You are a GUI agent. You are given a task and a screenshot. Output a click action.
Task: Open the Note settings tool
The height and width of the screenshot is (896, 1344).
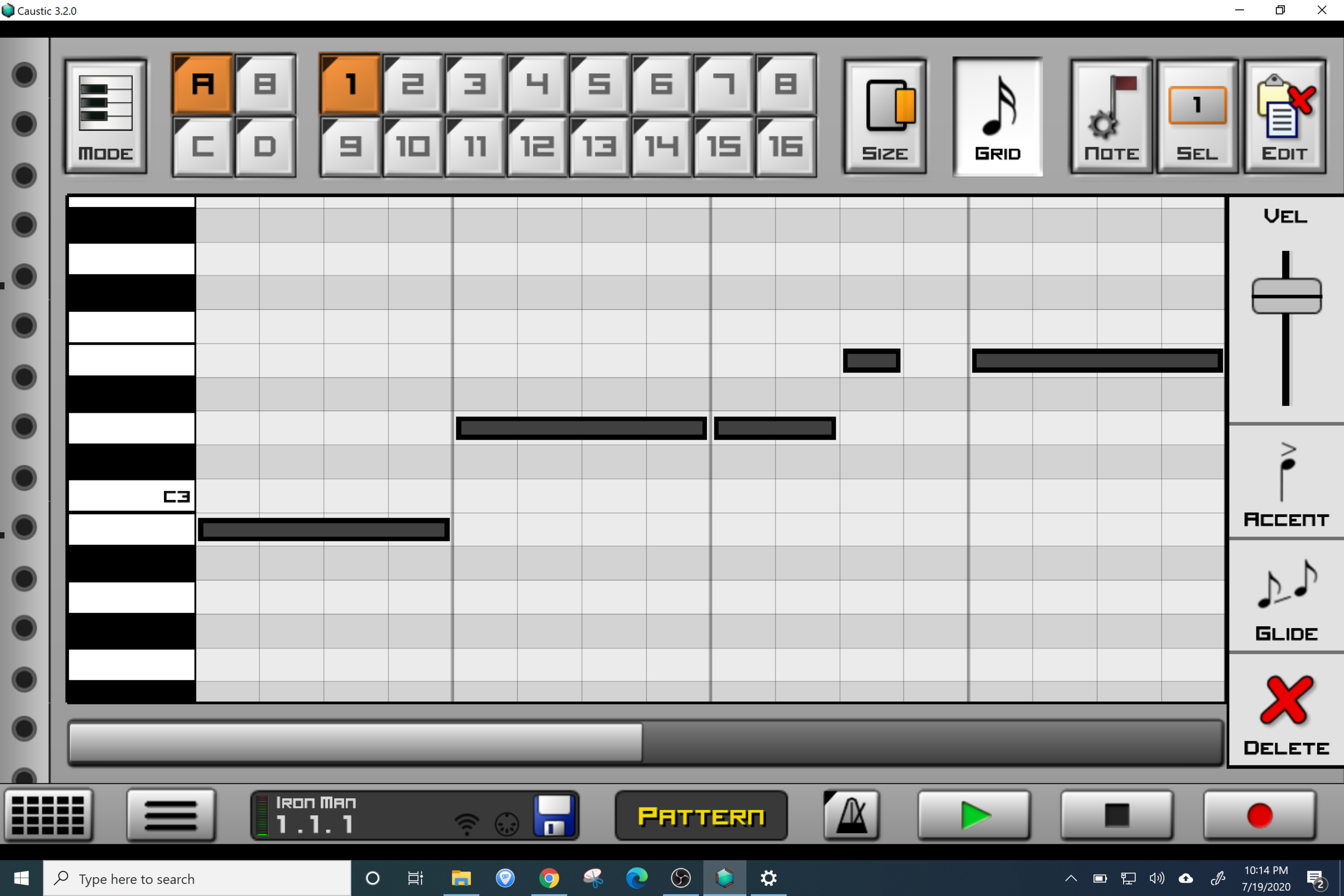1111,116
